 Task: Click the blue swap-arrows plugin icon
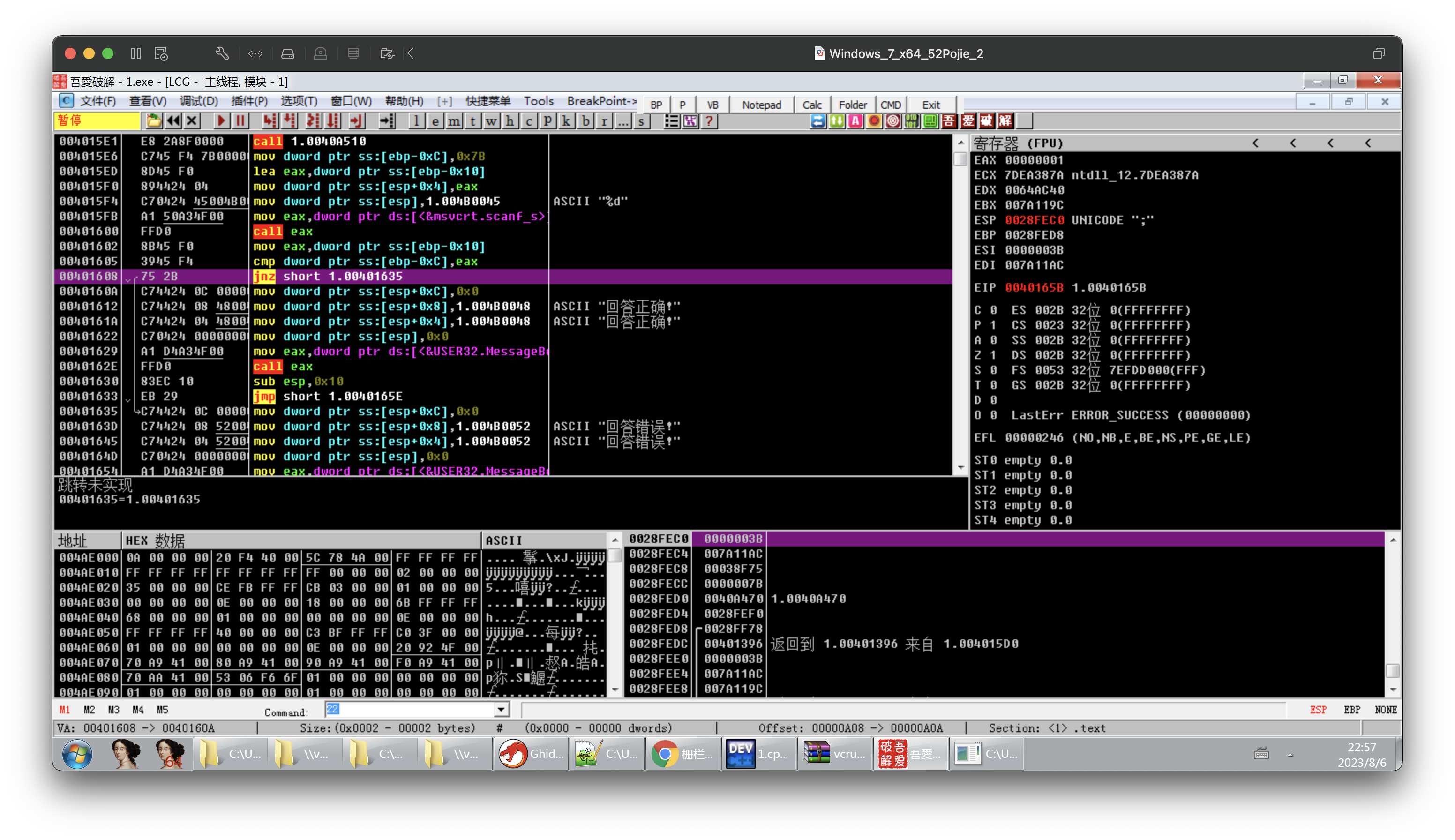tap(817, 121)
